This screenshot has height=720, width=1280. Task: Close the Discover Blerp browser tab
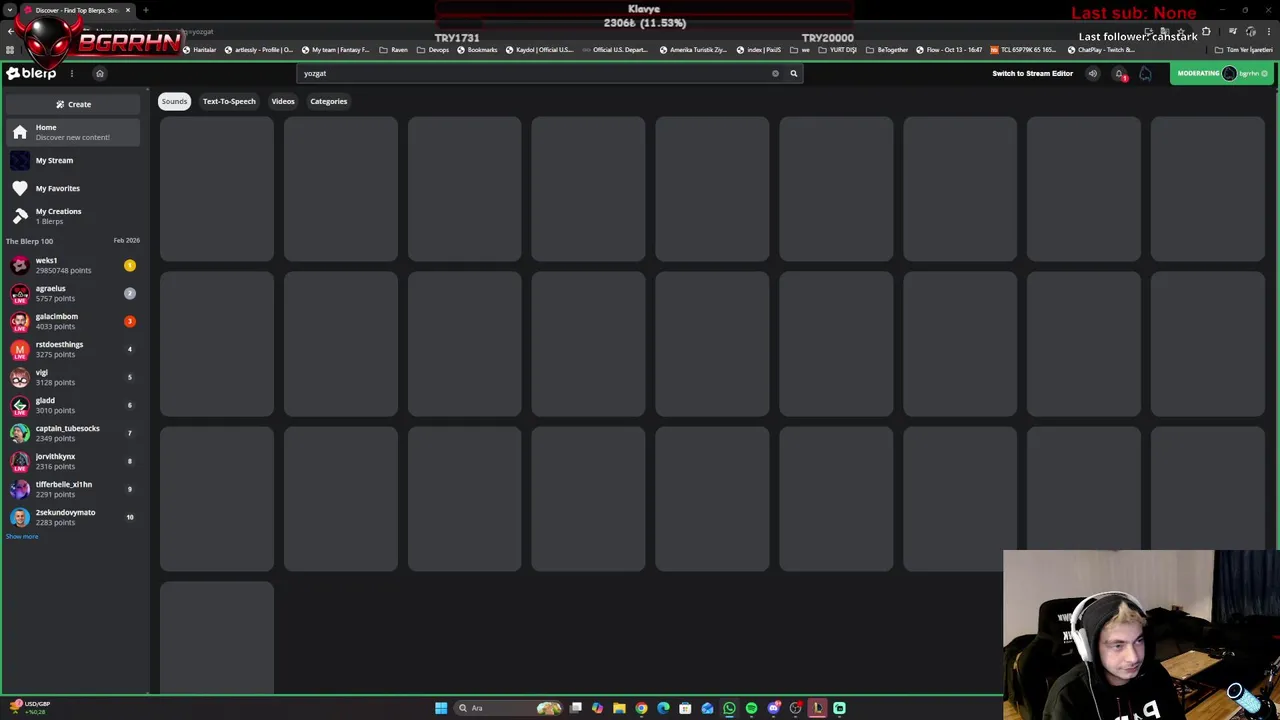point(128,10)
